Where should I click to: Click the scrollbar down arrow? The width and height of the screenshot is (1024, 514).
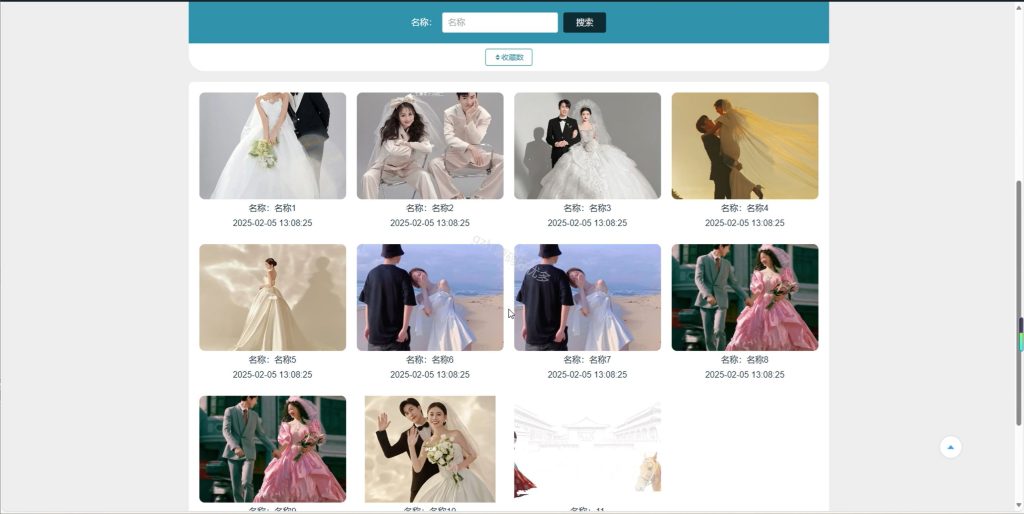pos(1019,506)
